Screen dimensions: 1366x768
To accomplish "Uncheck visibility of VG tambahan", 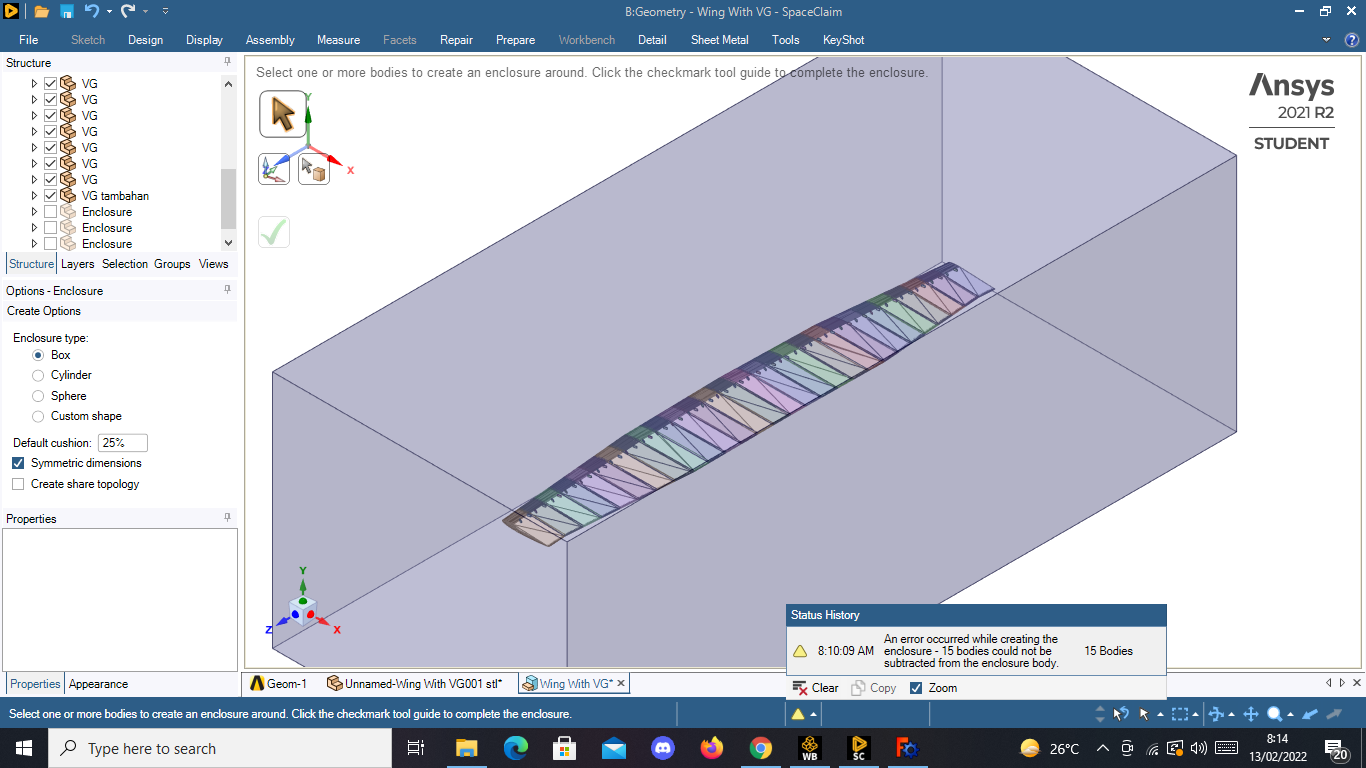I will (x=50, y=196).
